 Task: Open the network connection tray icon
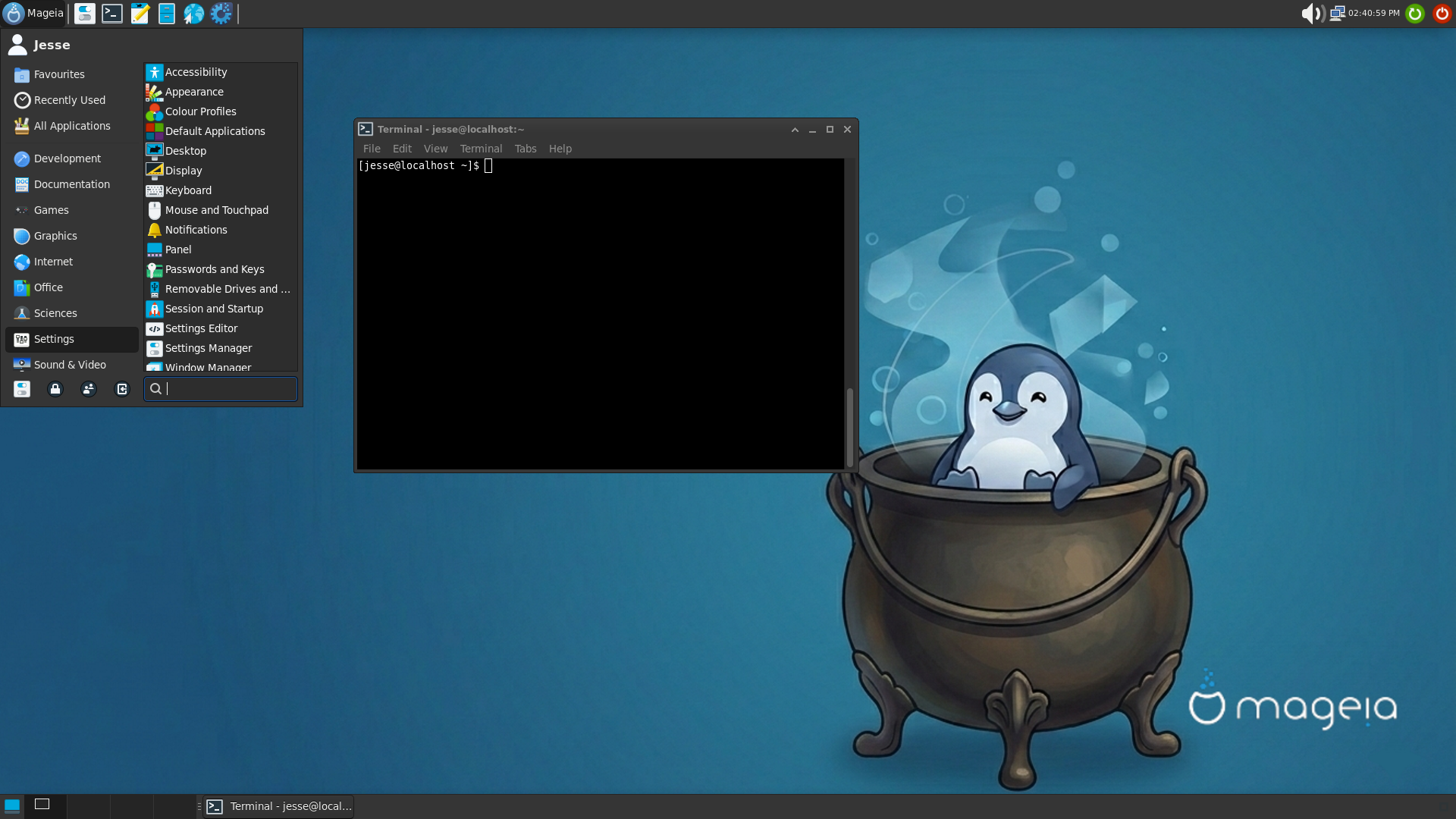1337,13
